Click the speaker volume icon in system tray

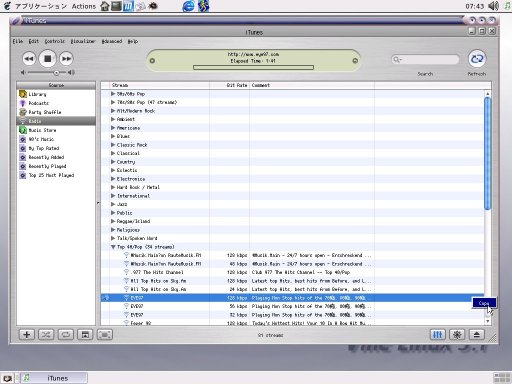click(x=493, y=6)
